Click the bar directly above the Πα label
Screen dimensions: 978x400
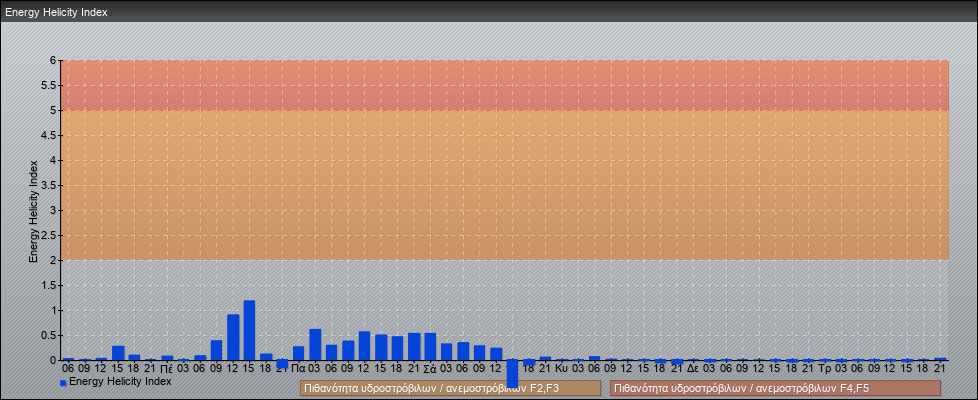click(298, 353)
